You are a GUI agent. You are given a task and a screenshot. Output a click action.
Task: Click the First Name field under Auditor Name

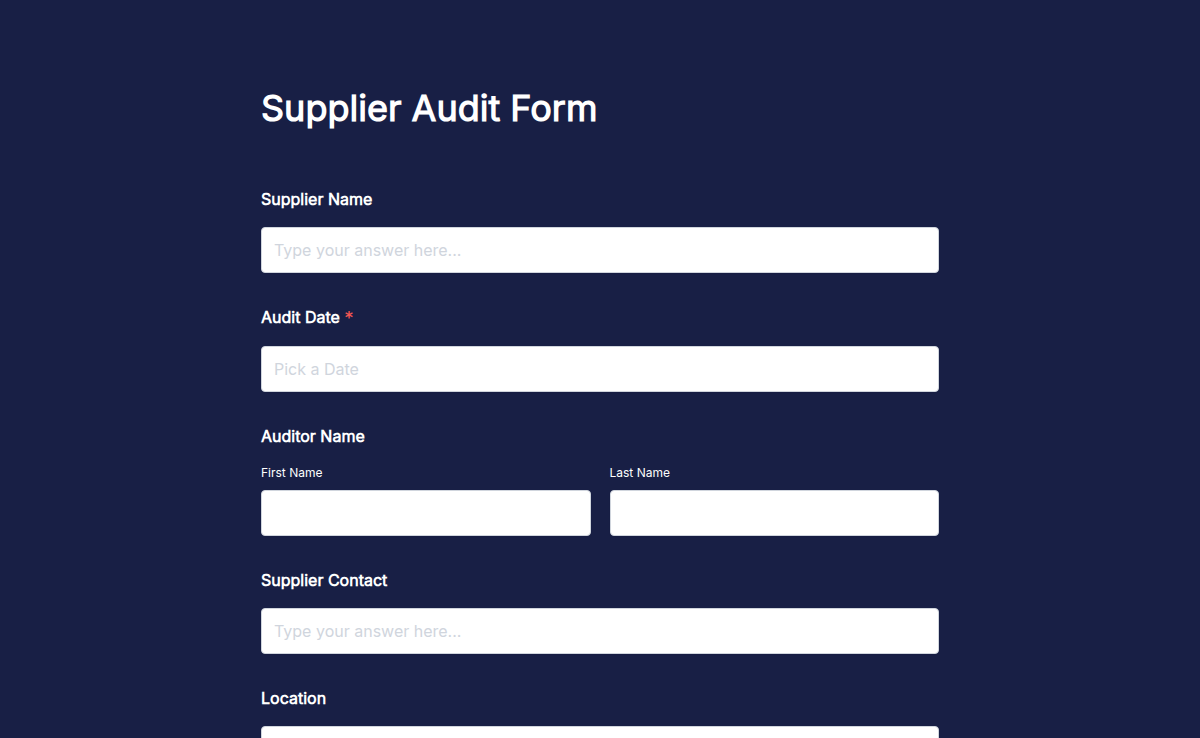click(425, 512)
